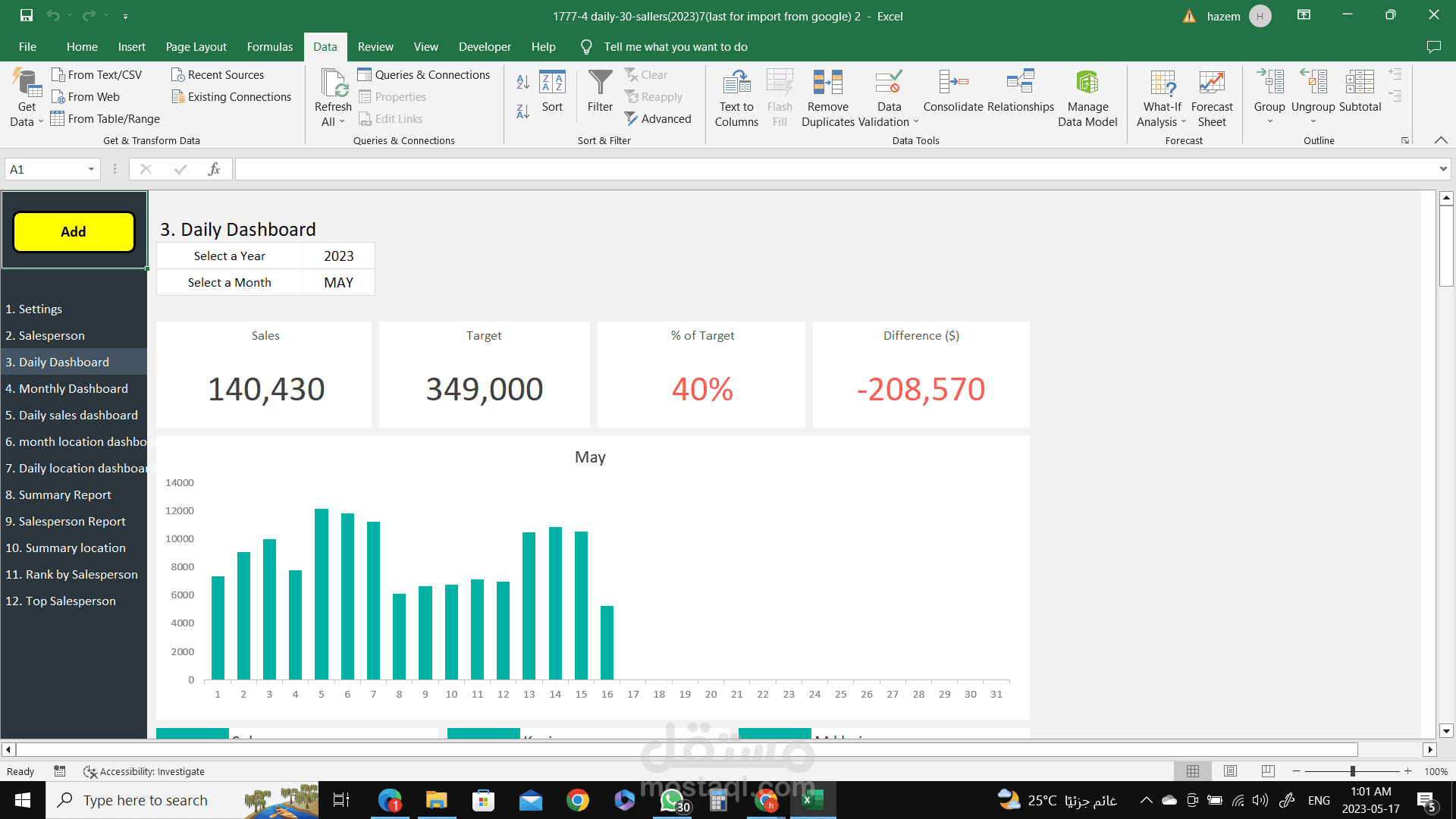Expand the formula bar

coord(1442,169)
